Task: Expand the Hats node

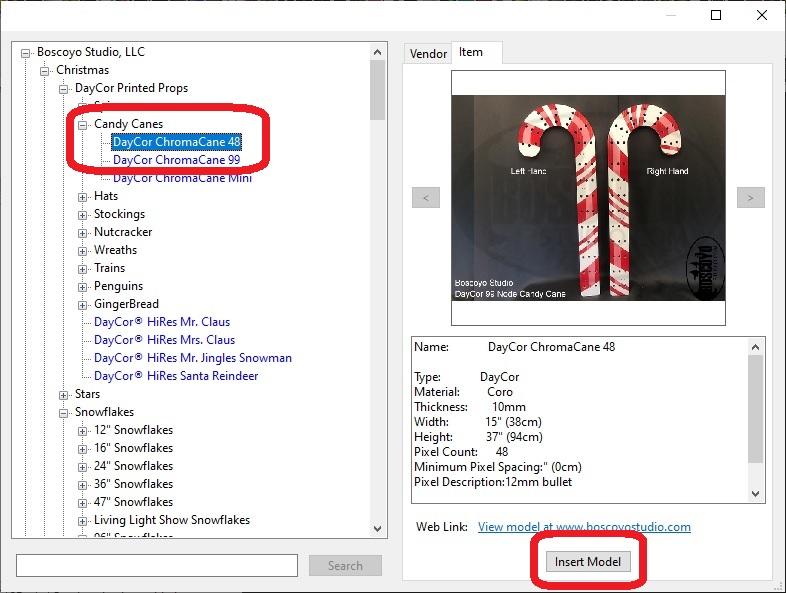Action: pos(82,197)
